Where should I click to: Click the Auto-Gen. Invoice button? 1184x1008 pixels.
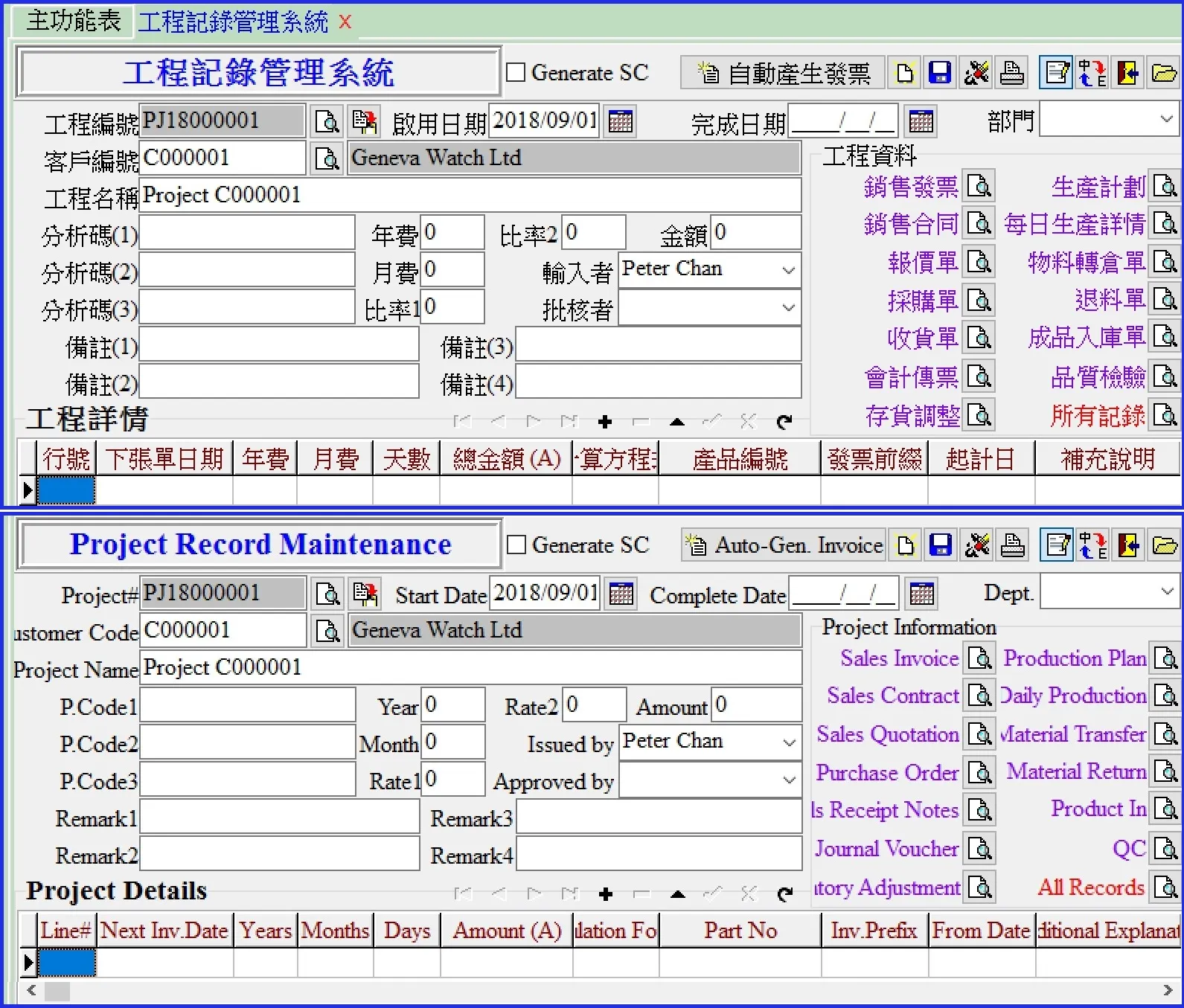pyautogui.click(x=784, y=545)
